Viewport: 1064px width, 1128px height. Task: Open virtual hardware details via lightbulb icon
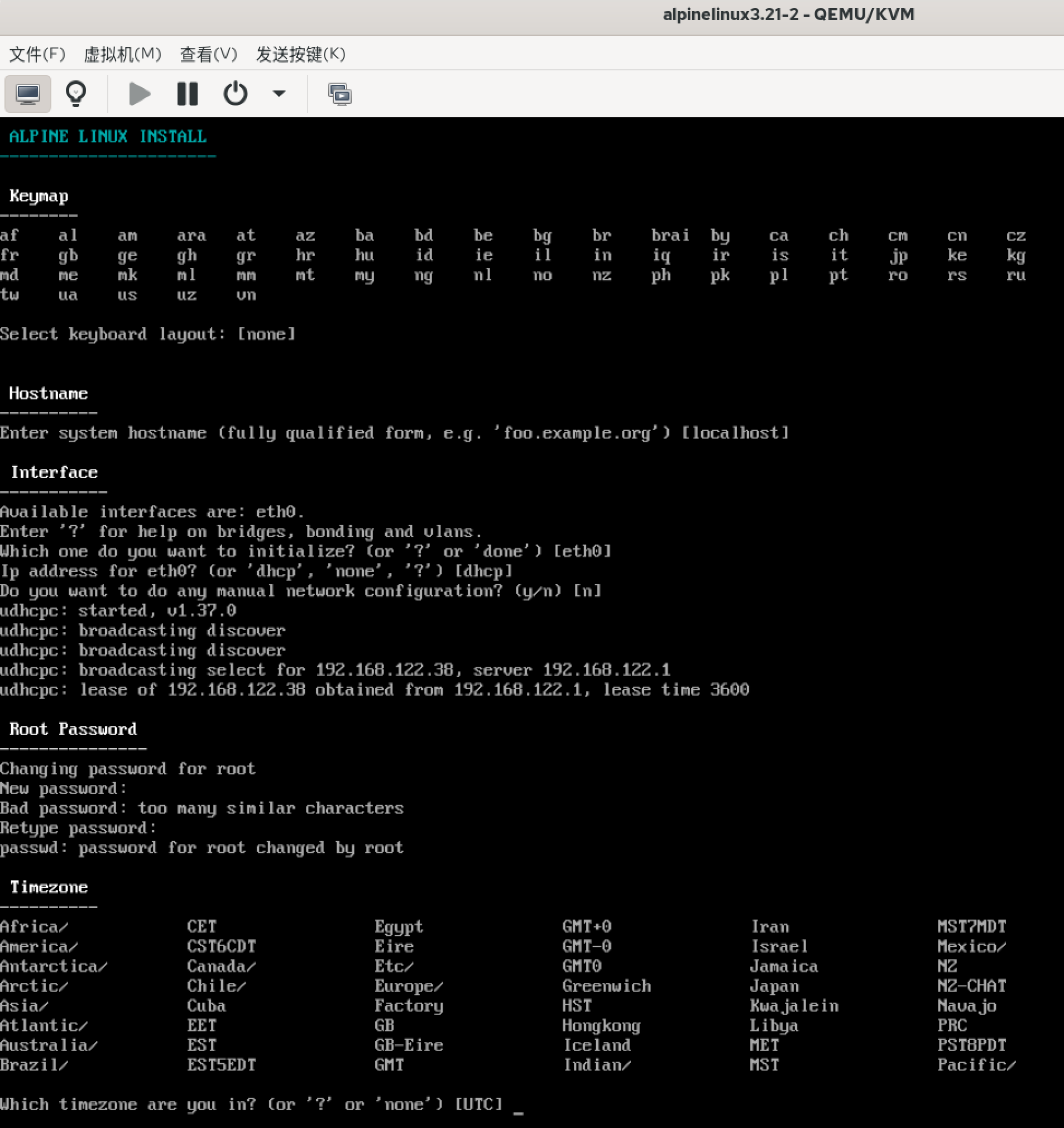click(75, 94)
